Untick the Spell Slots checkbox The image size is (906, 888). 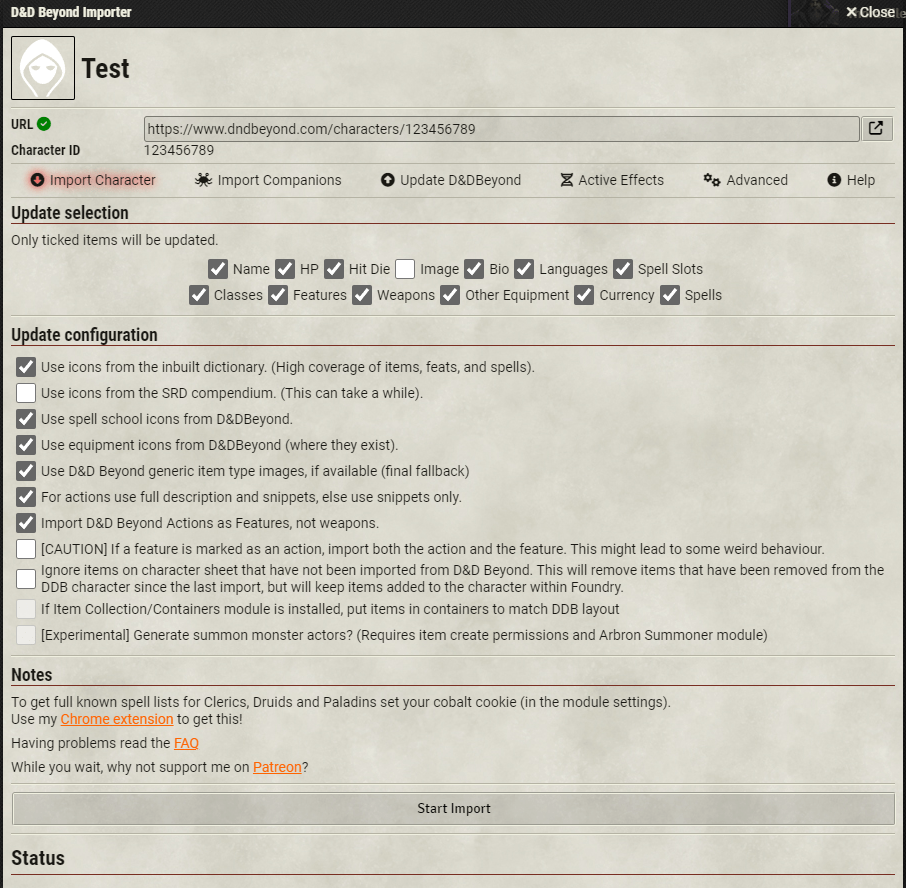pyautogui.click(x=623, y=269)
